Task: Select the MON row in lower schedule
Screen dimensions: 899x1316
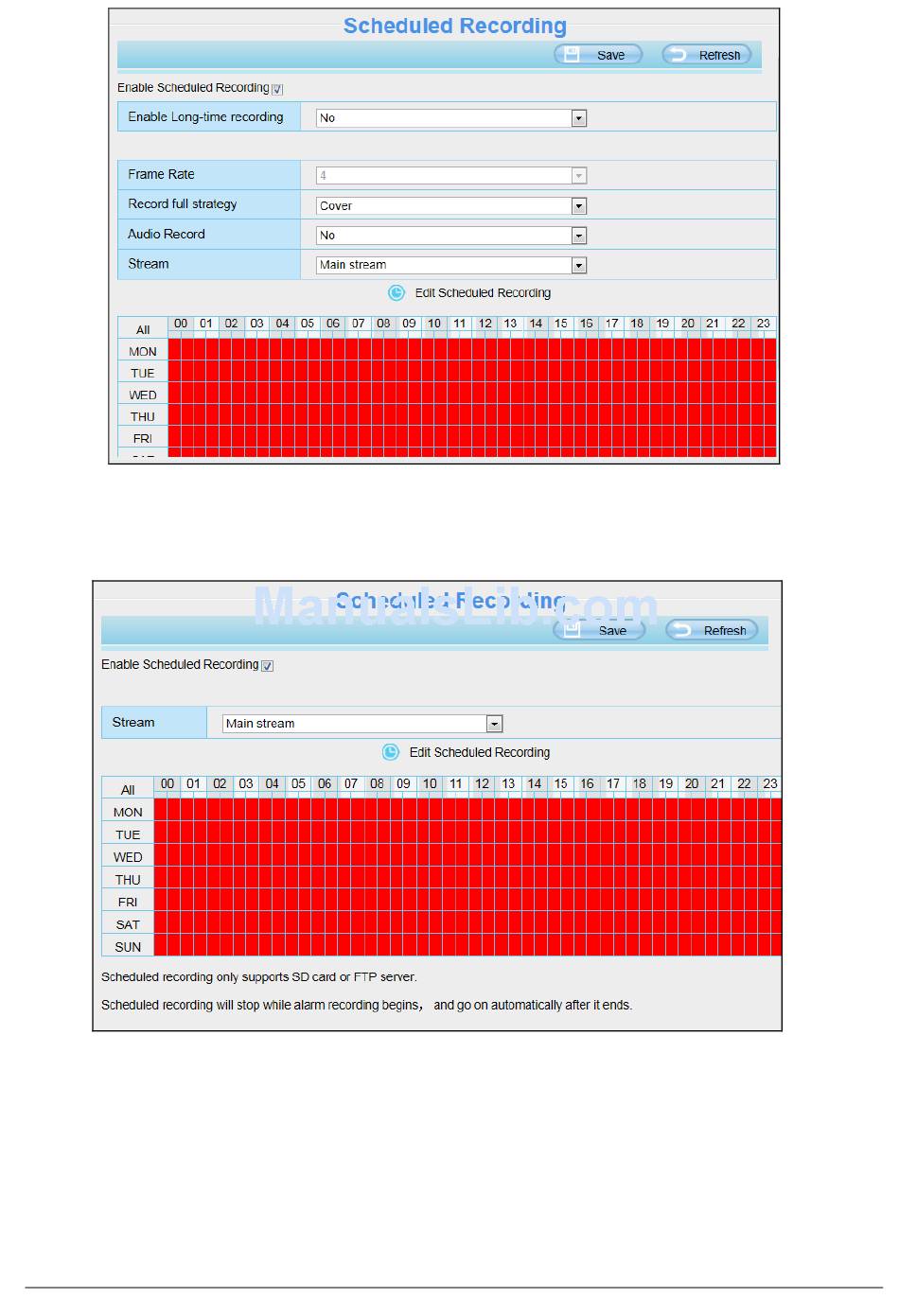Action: 128,812
